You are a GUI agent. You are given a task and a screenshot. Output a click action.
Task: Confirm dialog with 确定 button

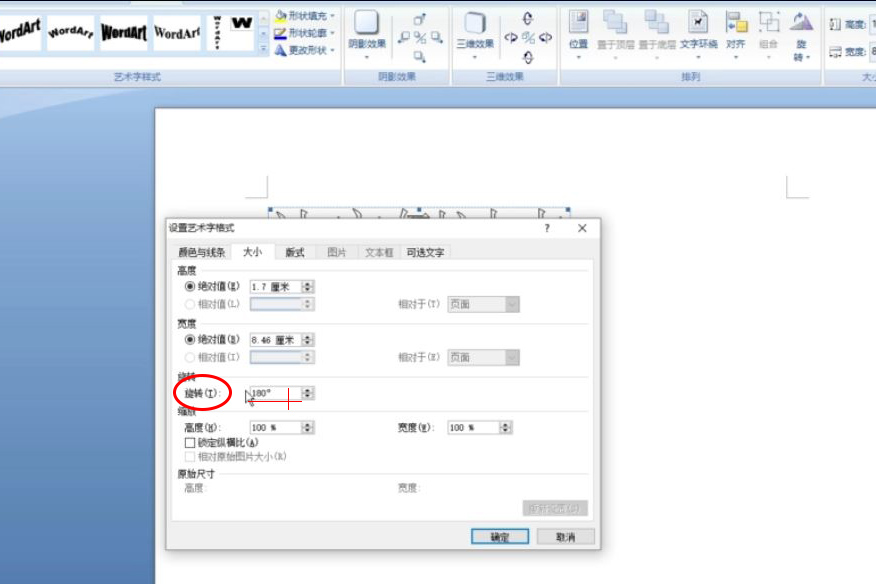[x=499, y=536]
